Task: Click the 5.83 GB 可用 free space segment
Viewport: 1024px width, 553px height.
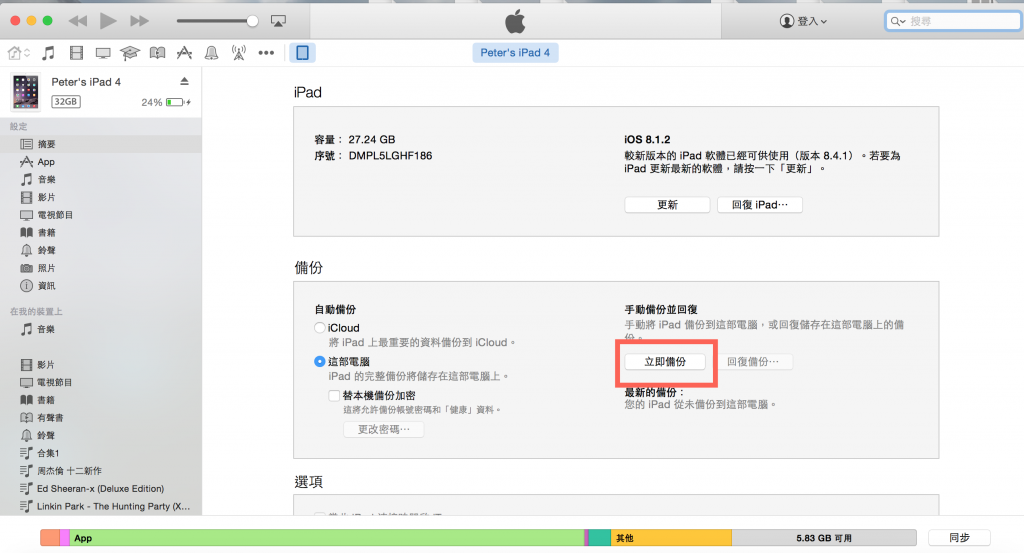Action: tap(824, 538)
